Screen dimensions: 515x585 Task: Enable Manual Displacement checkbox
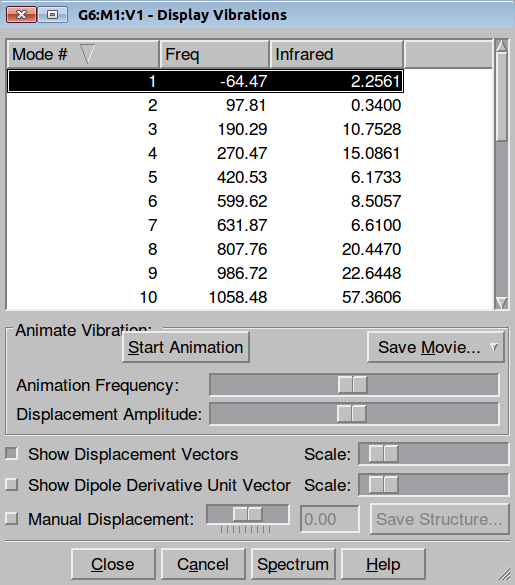tap(12, 519)
